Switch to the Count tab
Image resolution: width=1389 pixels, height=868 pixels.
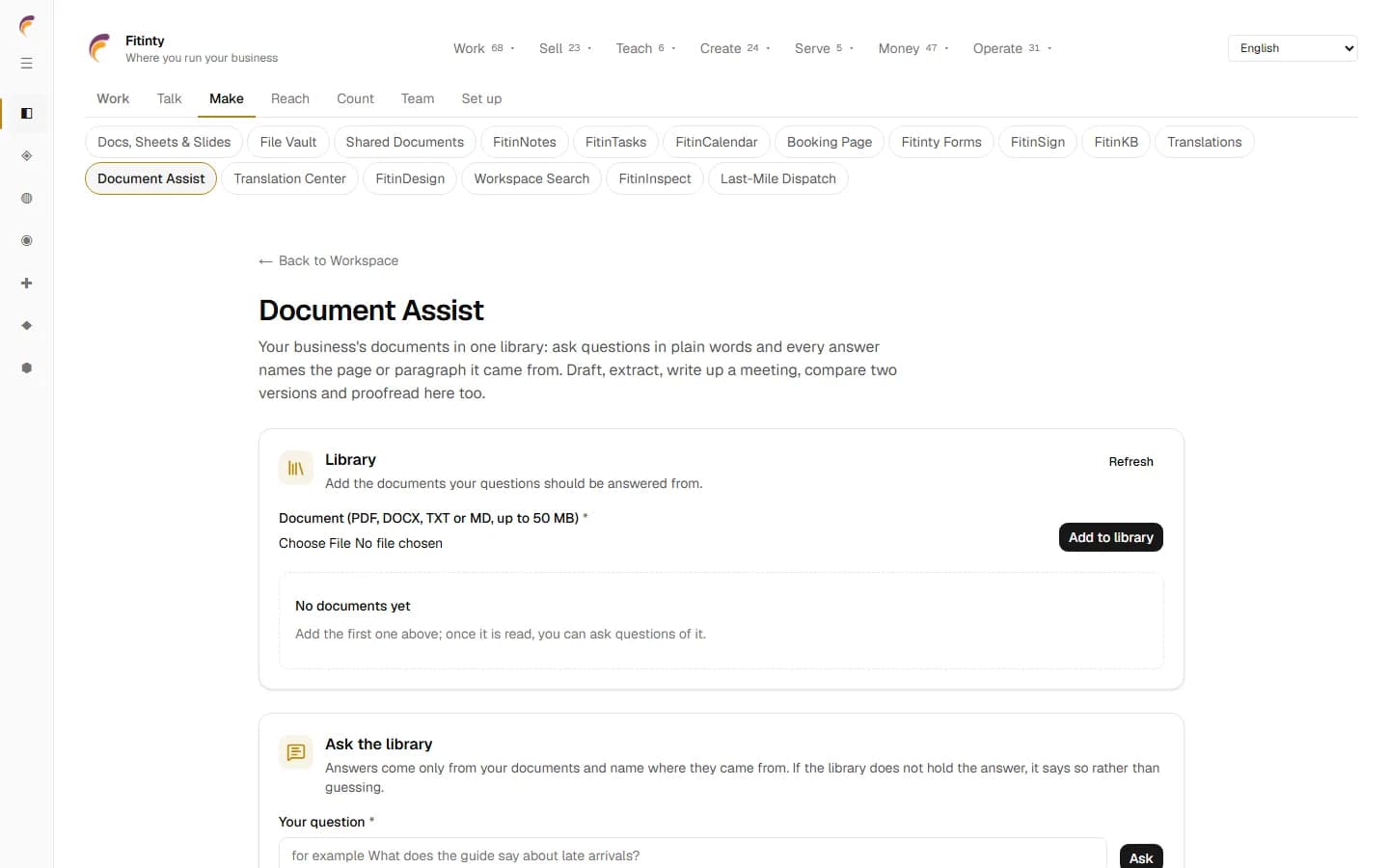(355, 98)
